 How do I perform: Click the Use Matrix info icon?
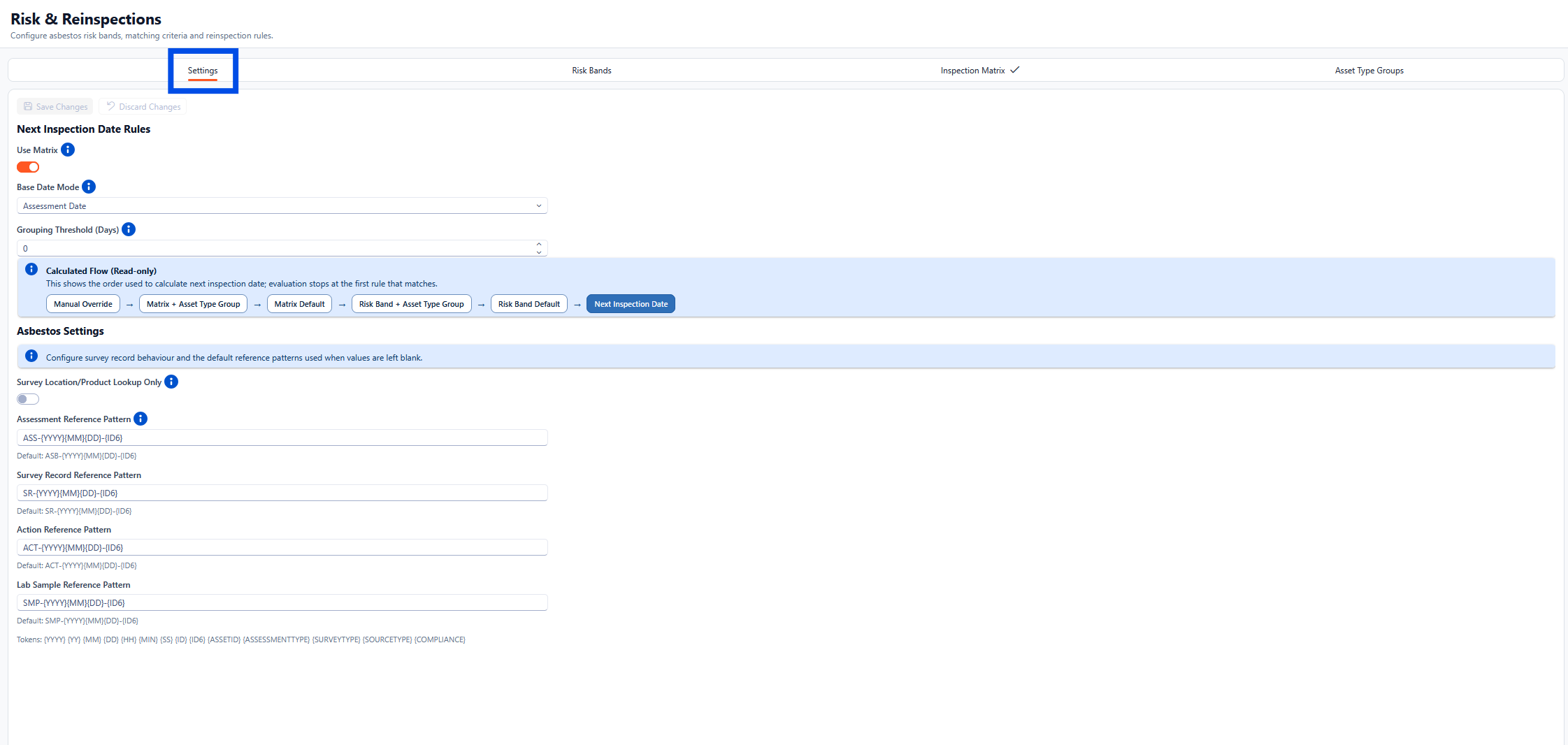68,150
